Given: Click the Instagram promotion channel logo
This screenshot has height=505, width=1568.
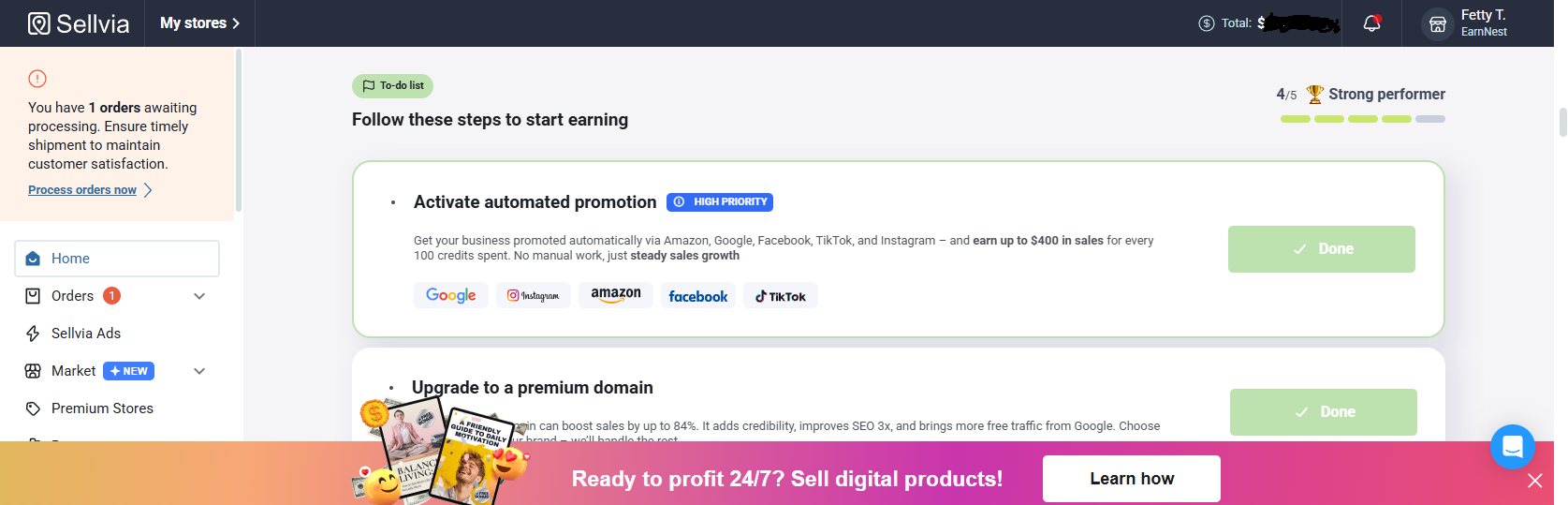Looking at the screenshot, I should click(x=534, y=295).
